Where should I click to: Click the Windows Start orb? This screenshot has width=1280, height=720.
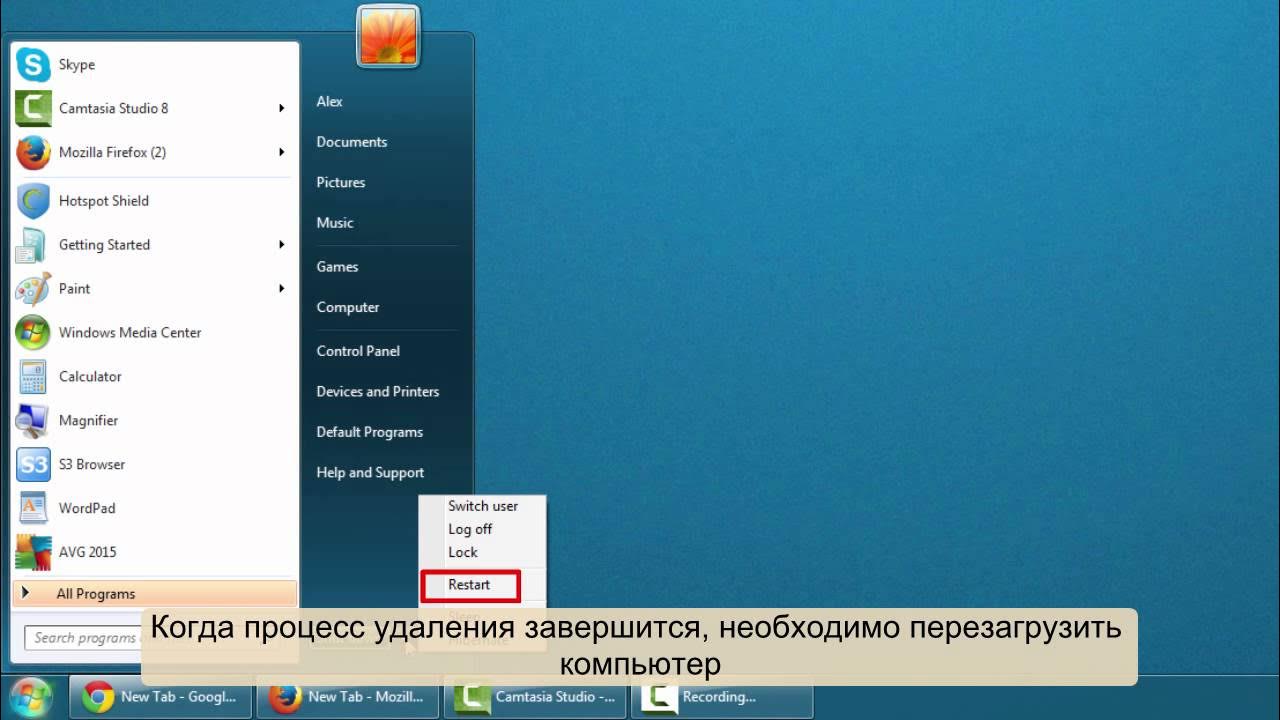click(x=31, y=697)
